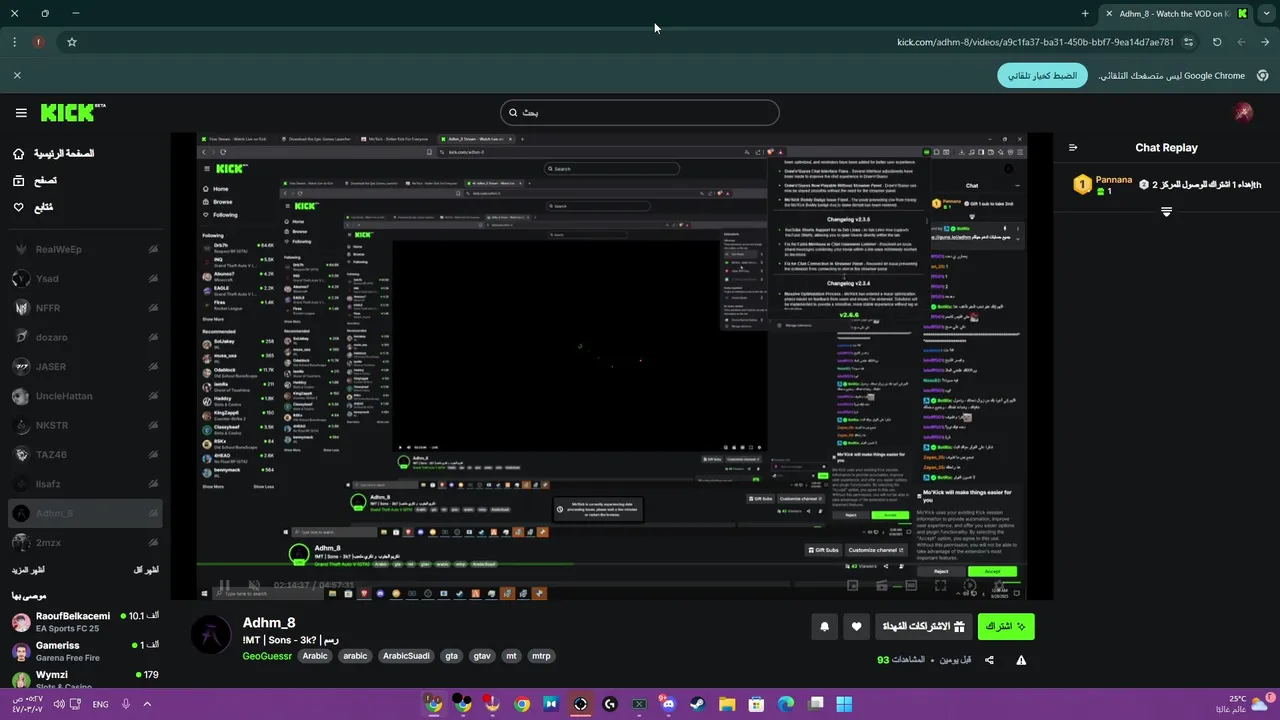The image size is (1280, 720).
Task: Click the share icon below the video
Action: tap(989, 660)
